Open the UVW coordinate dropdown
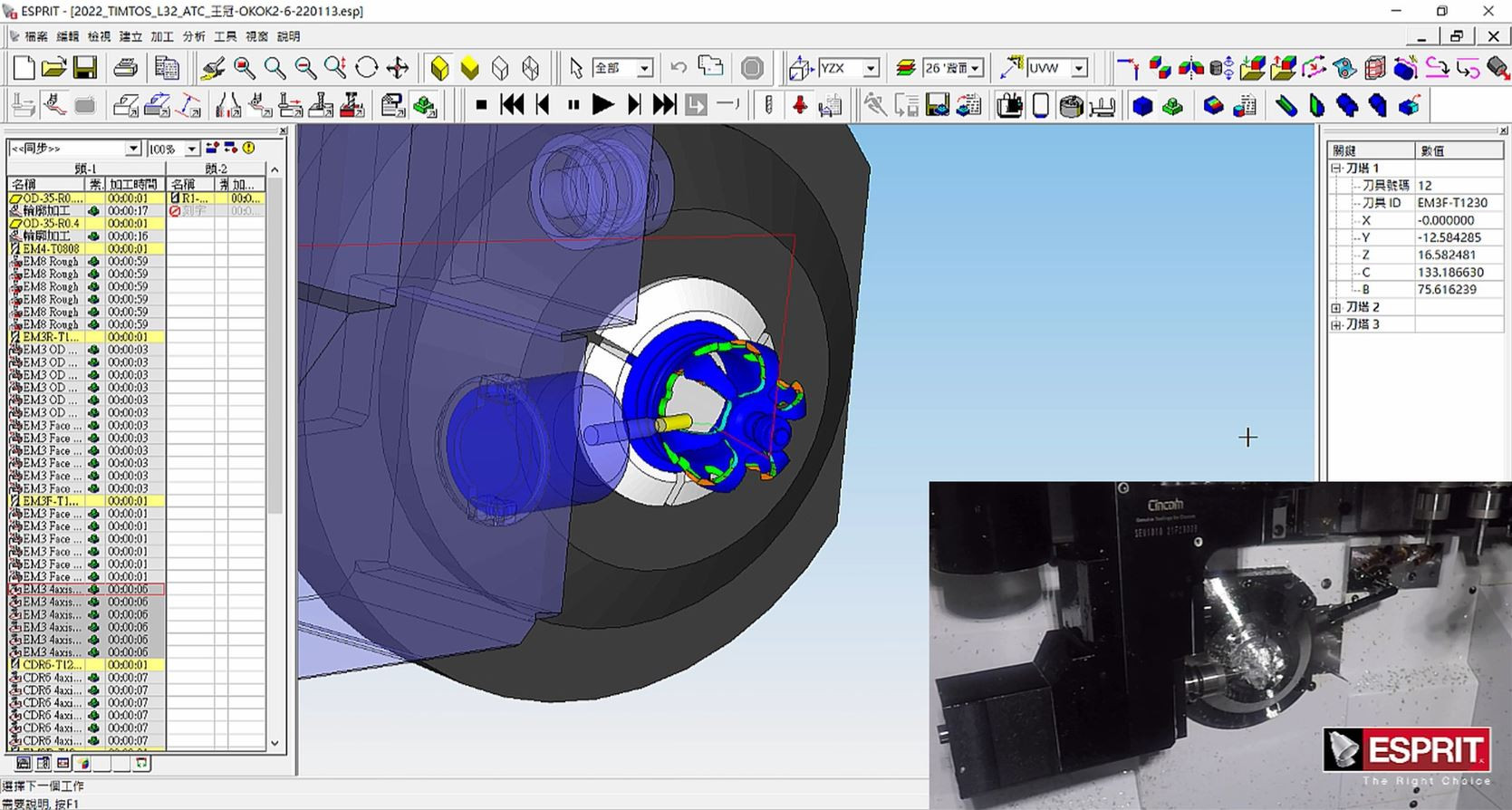Screen dimensions: 1512x810 (1078, 68)
